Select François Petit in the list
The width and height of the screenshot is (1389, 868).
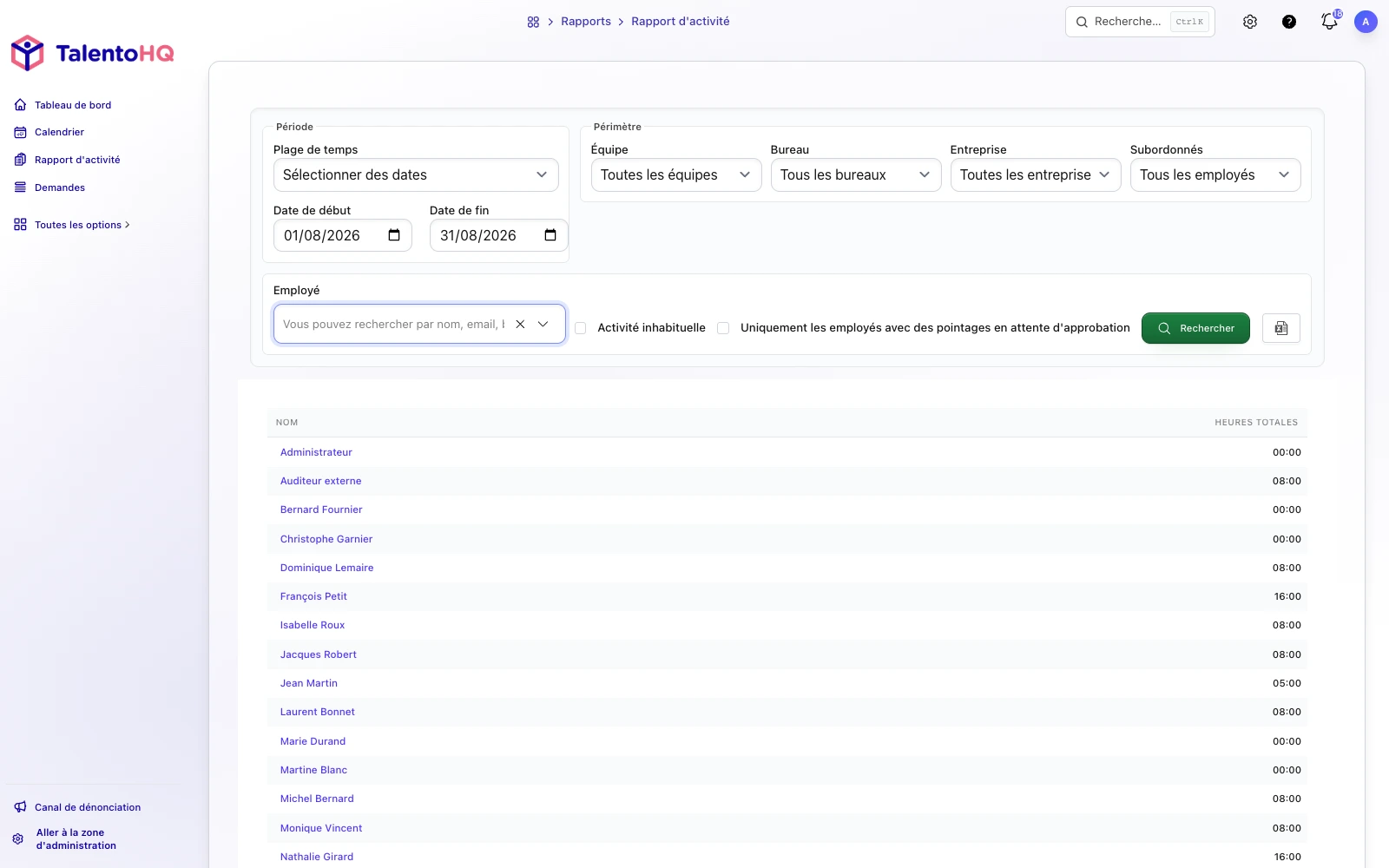click(x=313, y=596)
